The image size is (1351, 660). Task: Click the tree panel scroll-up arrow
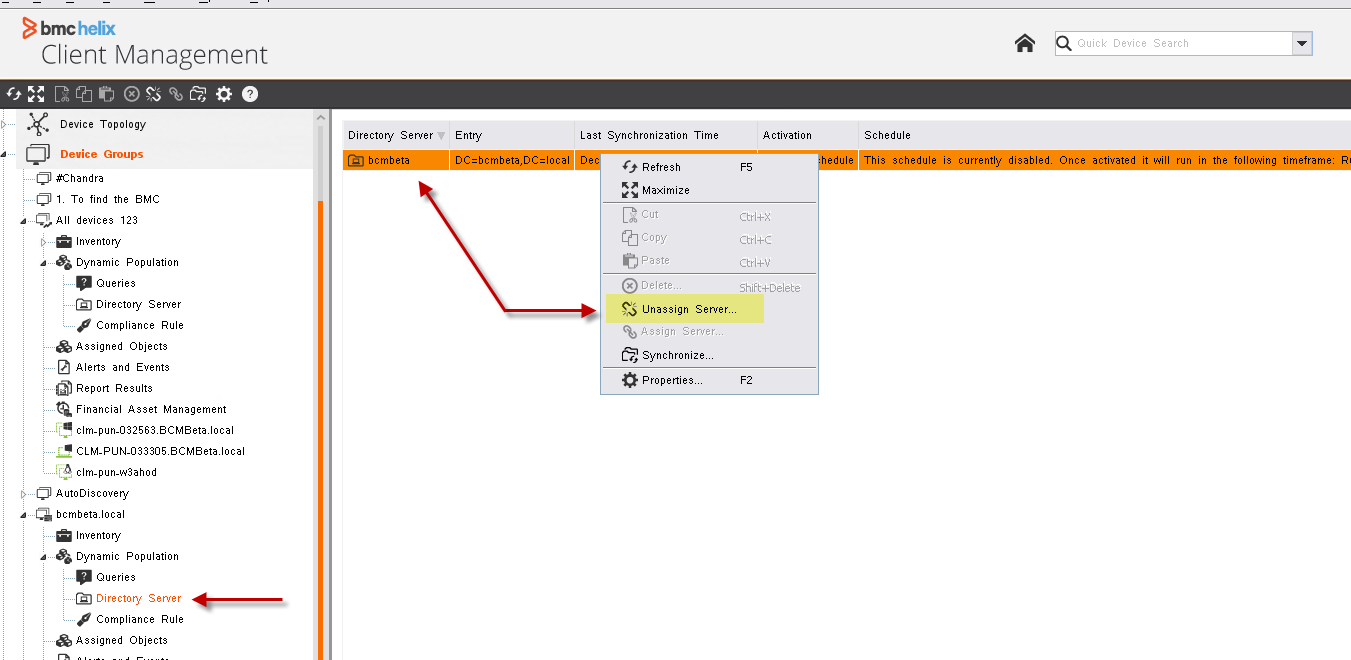point(321,118)
